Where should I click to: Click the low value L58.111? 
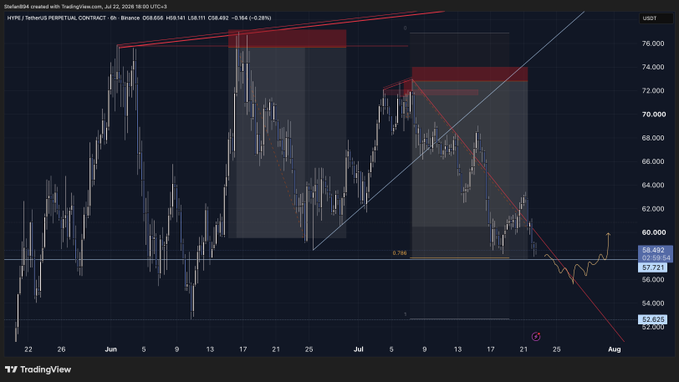tap(197, 18)
